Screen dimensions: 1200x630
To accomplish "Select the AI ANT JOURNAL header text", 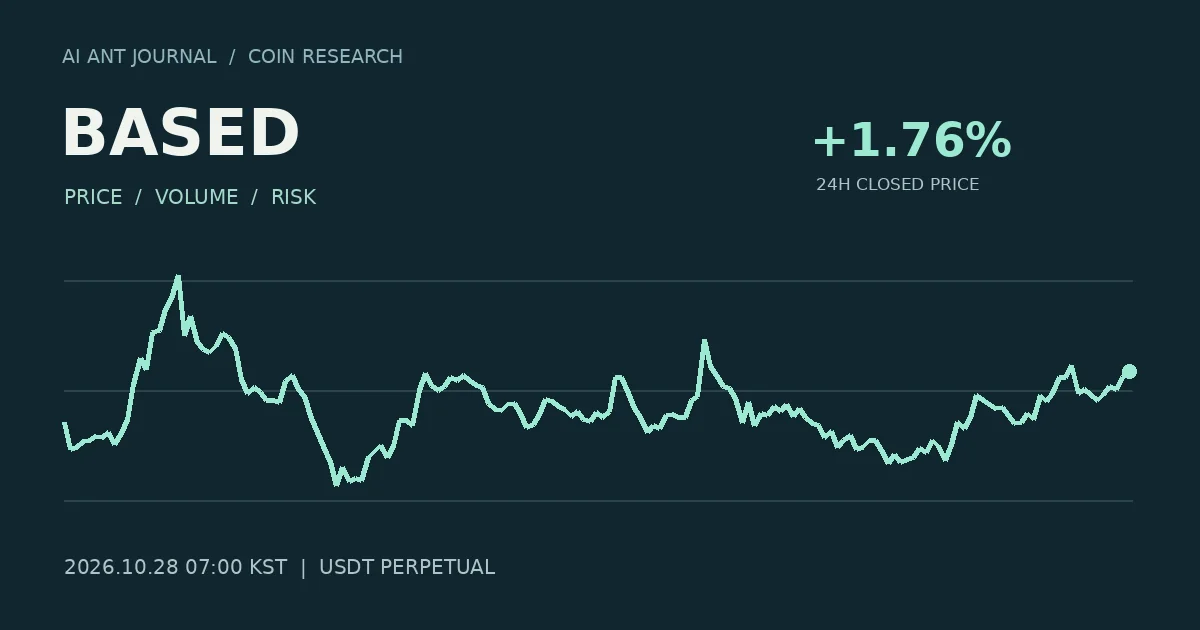I will pyautogui.click(x=139, y=57).
